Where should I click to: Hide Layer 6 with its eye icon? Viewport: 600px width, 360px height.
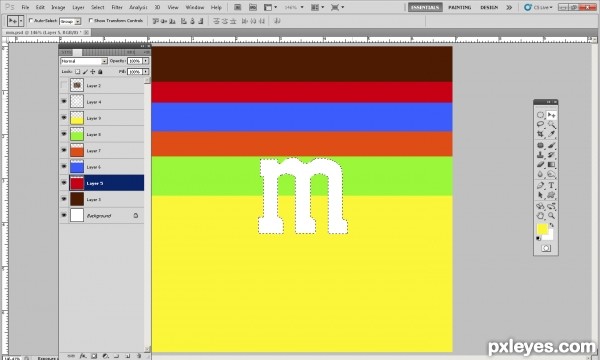pyautogui.click(x=64, y=166)
